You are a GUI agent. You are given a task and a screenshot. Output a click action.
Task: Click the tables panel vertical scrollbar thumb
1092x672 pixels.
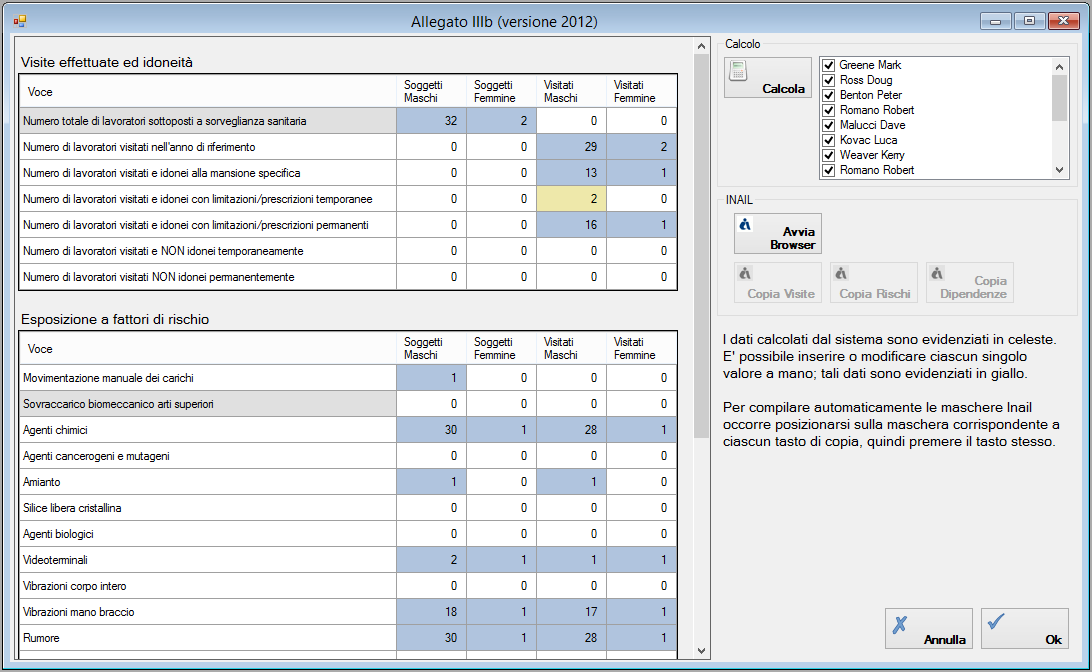click(701, 246)
